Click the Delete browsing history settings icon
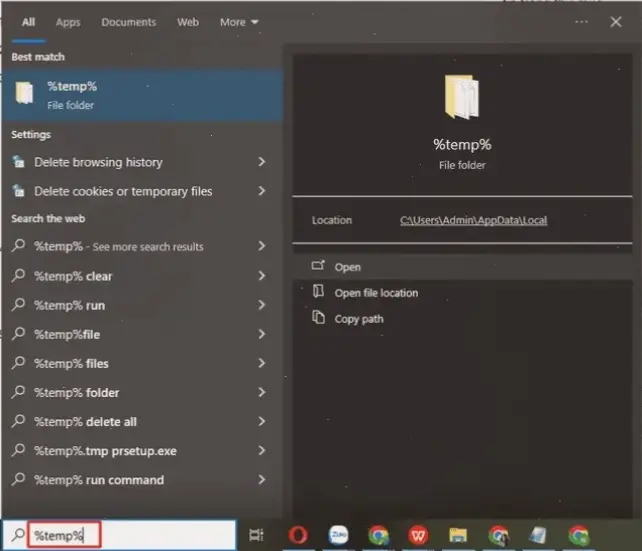 tap(18, 162)
